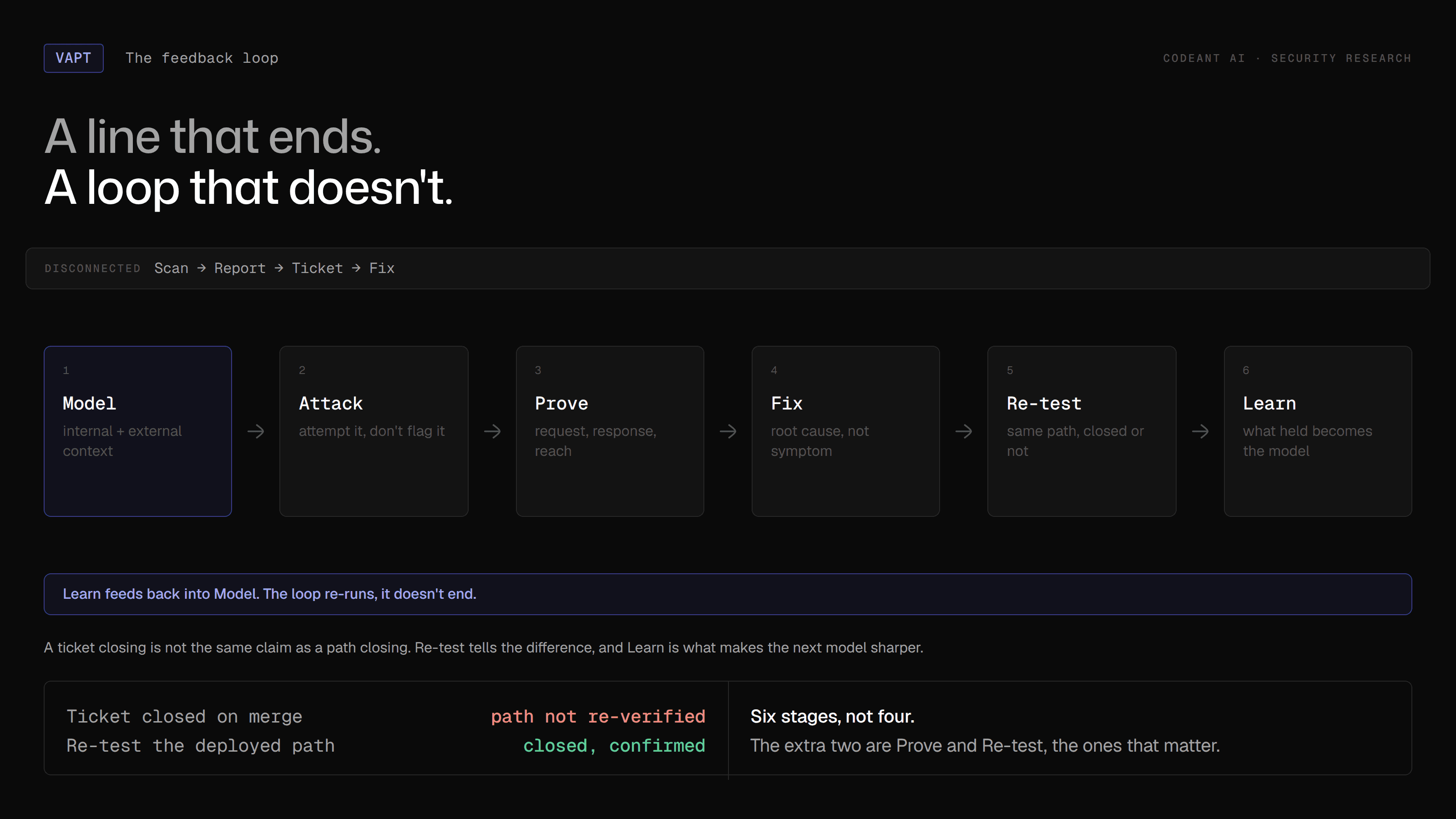This screenshot has height=819, width=1456.
Task: Select the Prove stage card
Action: 610,431
